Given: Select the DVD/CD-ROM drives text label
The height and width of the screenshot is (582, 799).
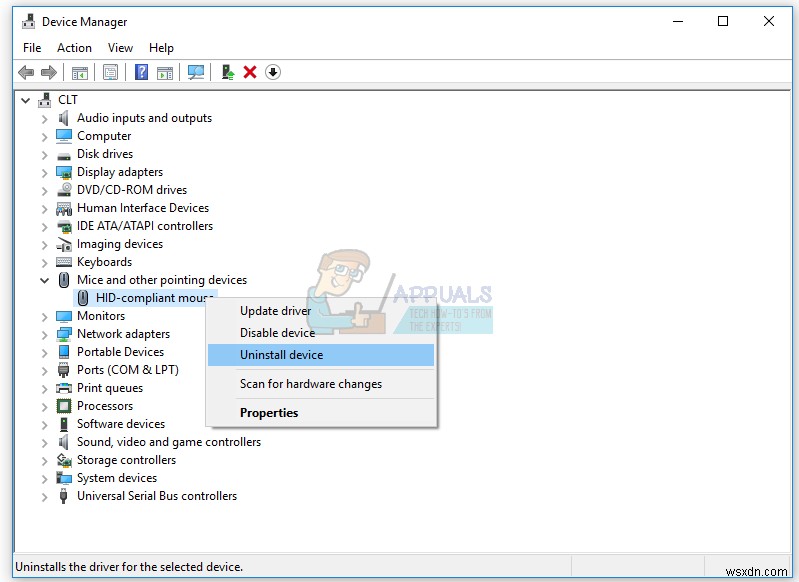Looking at the screenshot, I should pos(132,190).
